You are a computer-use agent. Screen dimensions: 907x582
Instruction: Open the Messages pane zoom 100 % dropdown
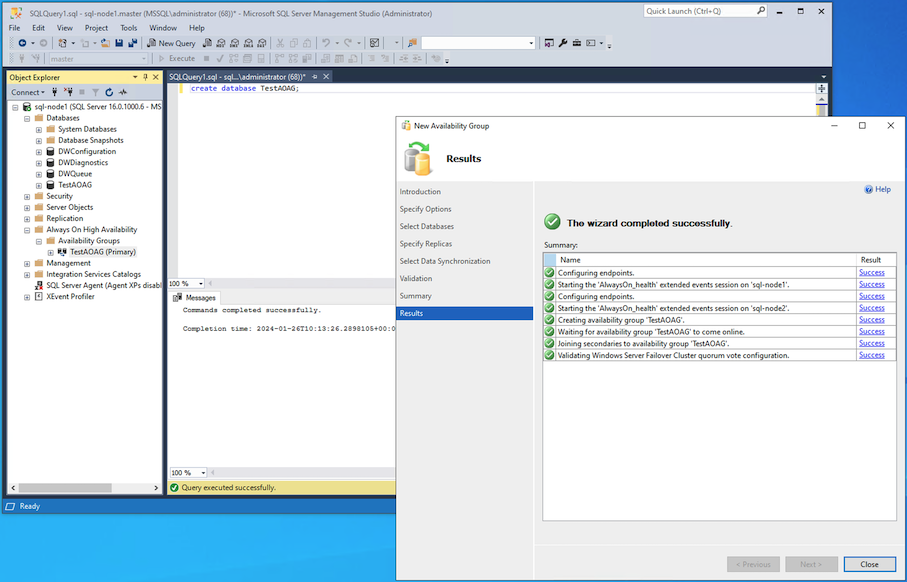[203, 473]
